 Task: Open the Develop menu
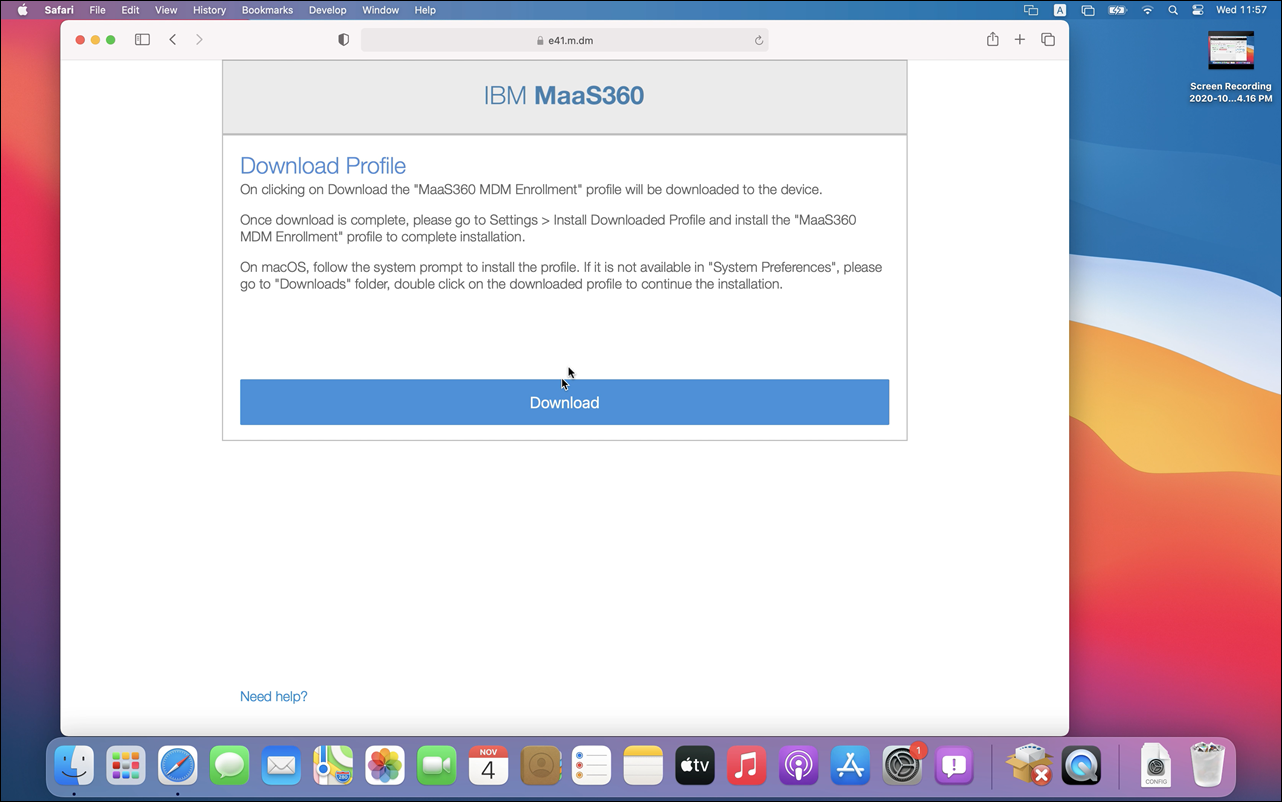[x=327, y=10]
